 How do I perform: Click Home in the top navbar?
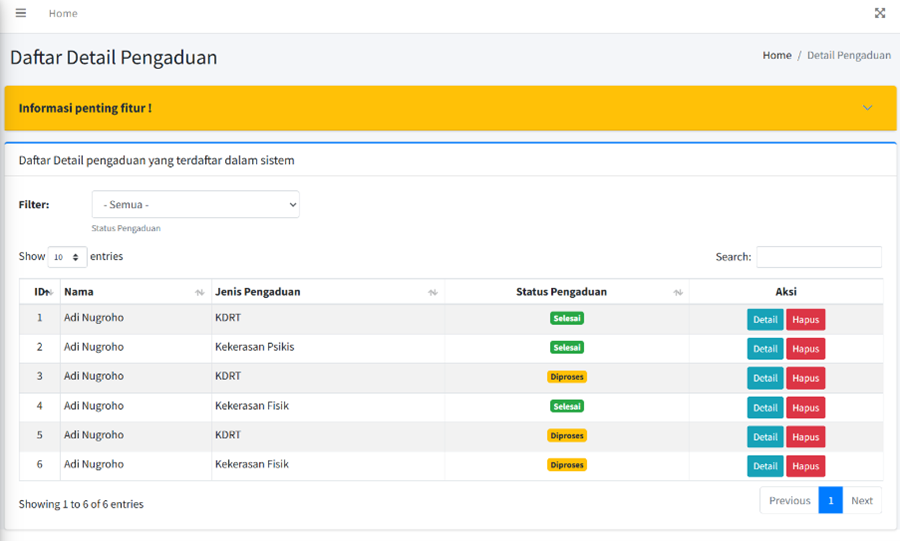[x=63, y=13]
